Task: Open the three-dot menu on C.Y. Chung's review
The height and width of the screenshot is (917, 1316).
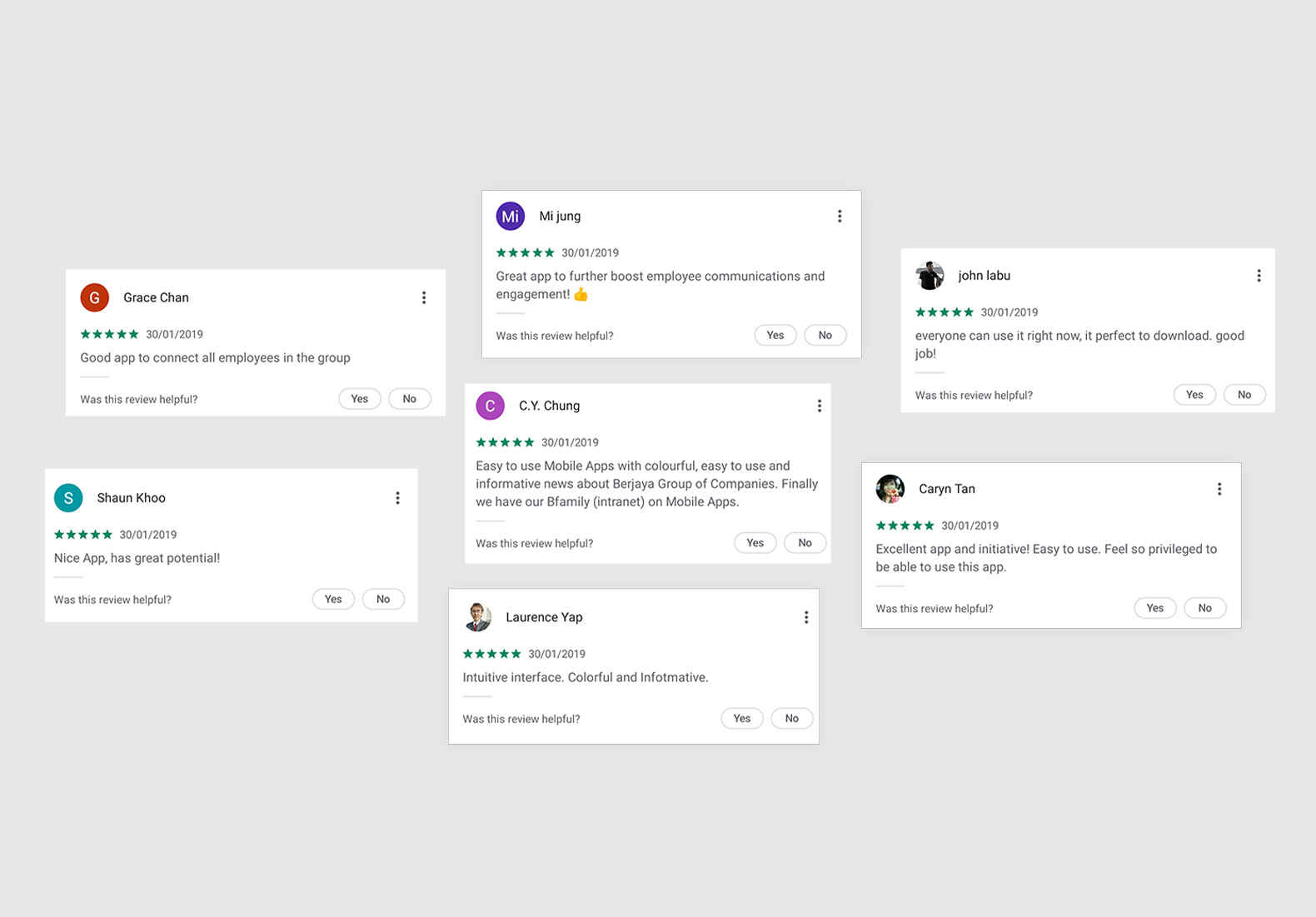Action: tap(820, 406)
